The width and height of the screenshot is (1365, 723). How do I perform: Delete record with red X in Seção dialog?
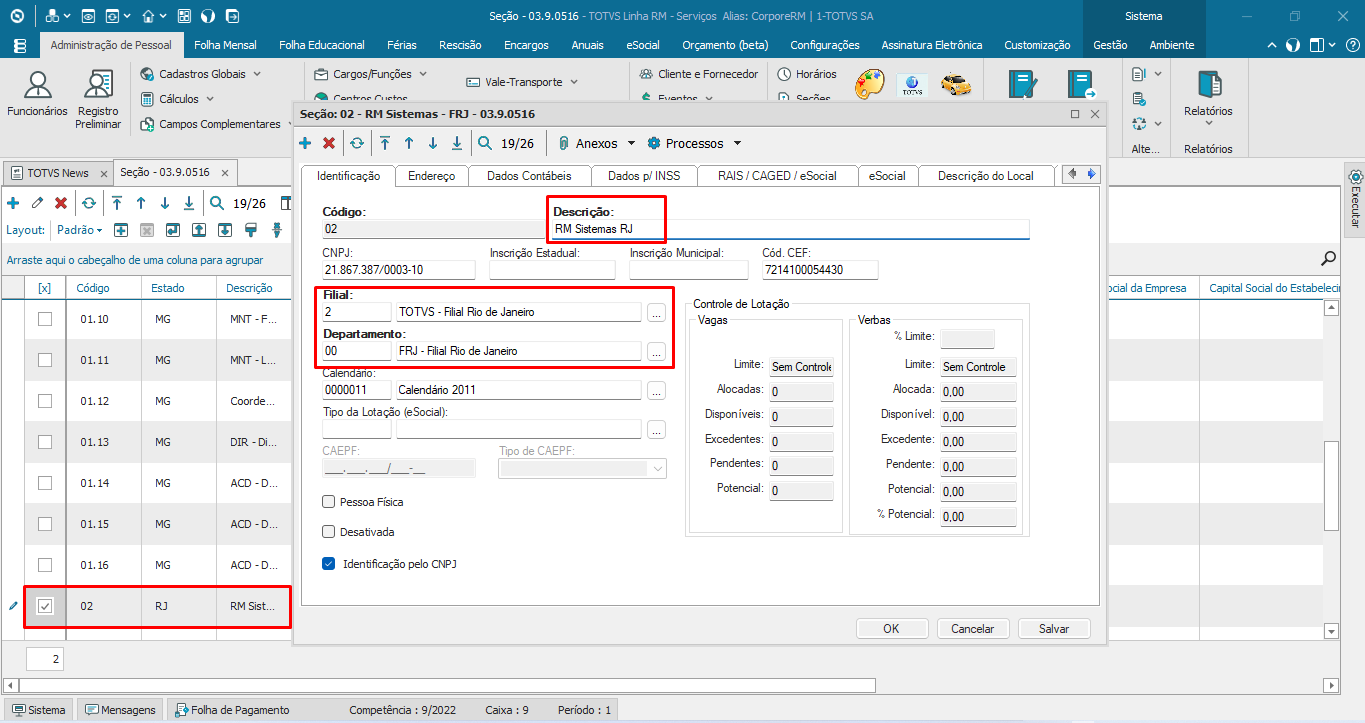329,143
